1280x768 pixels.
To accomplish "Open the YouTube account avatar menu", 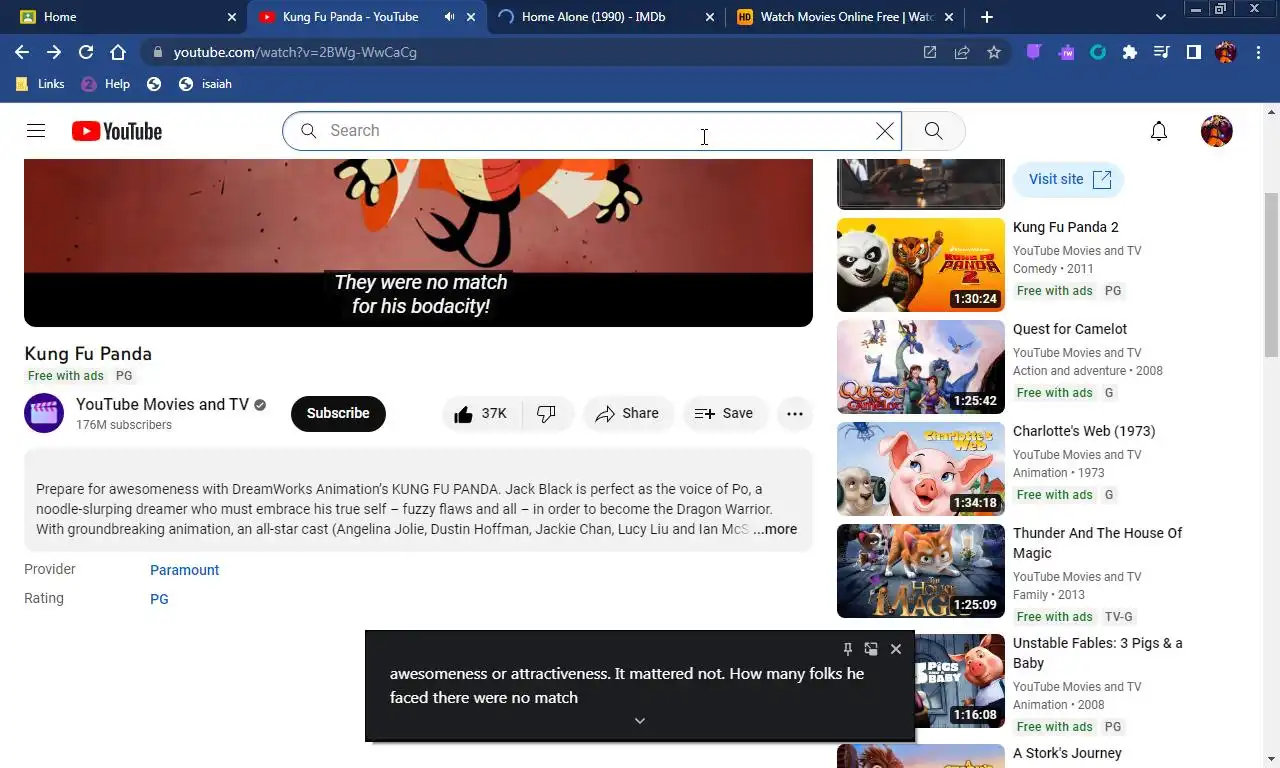I will 1217,131.
